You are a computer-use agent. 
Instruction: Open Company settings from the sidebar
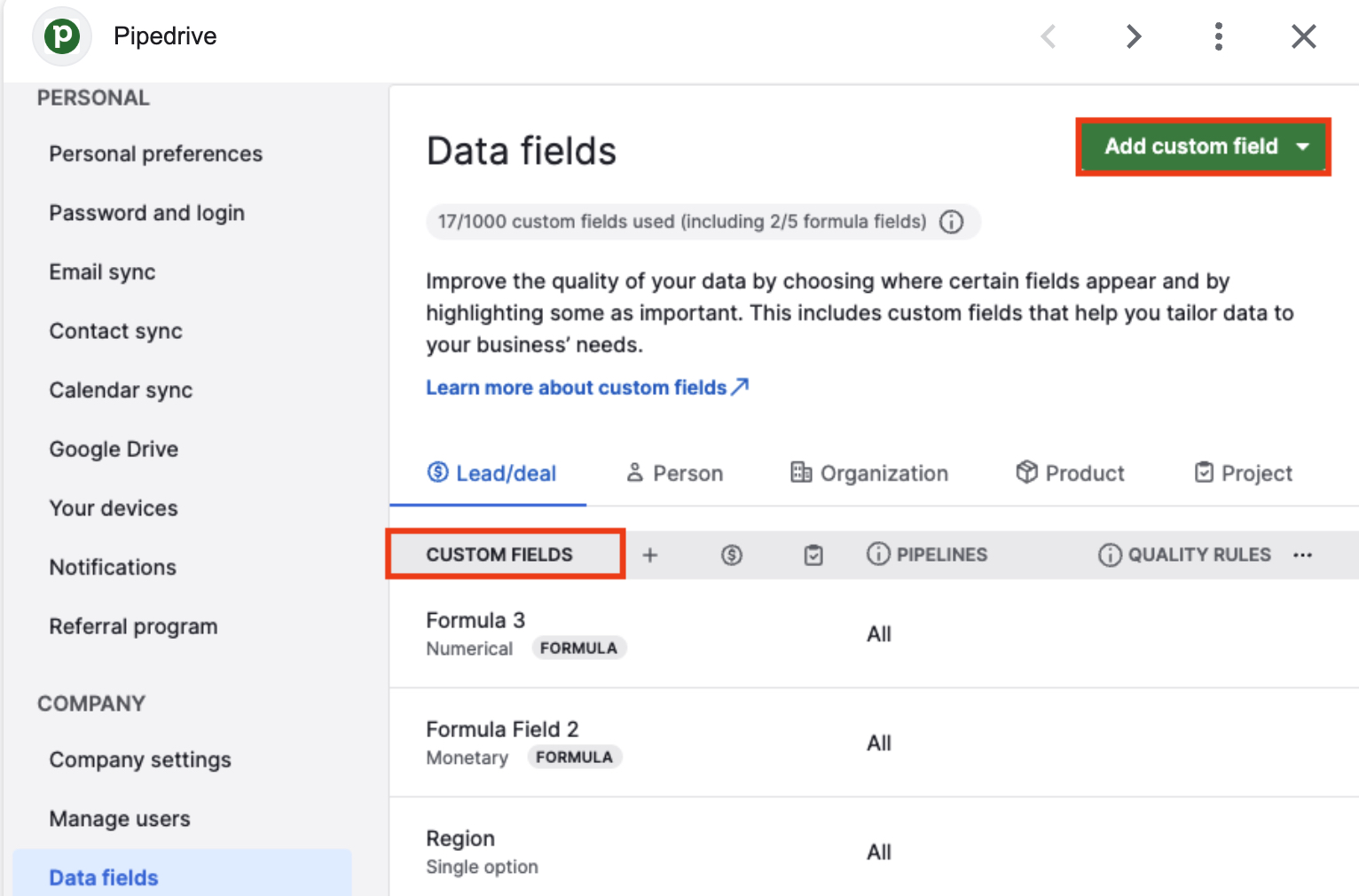[140, 759]
